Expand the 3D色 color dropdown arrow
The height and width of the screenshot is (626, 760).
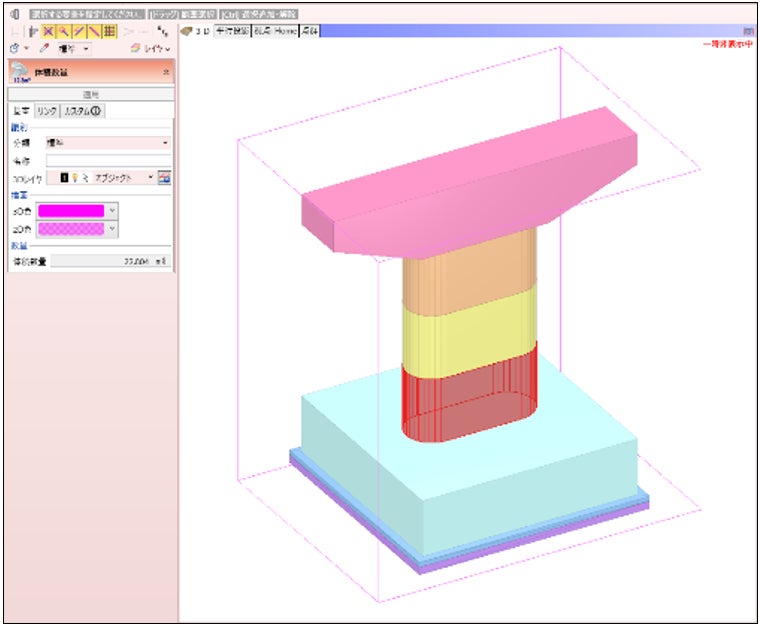pos(112,211)
